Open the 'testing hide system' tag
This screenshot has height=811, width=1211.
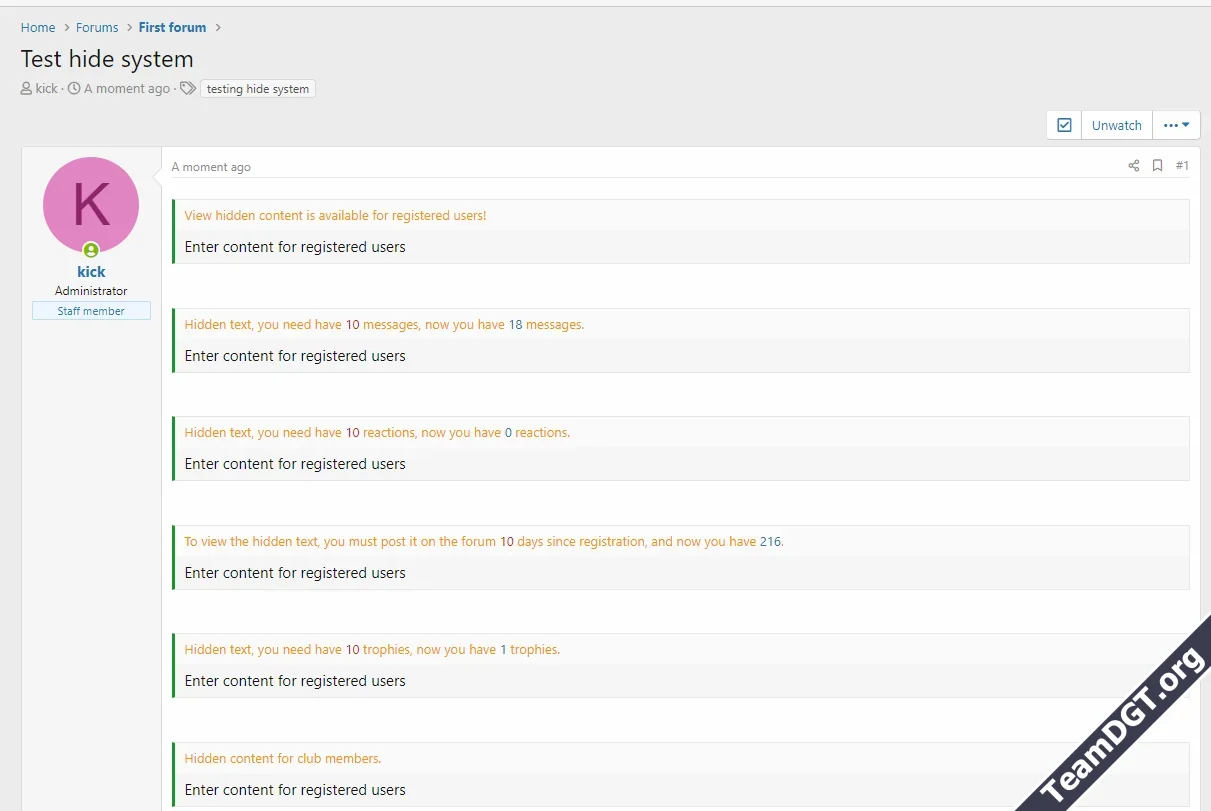(x=257, y=88)
